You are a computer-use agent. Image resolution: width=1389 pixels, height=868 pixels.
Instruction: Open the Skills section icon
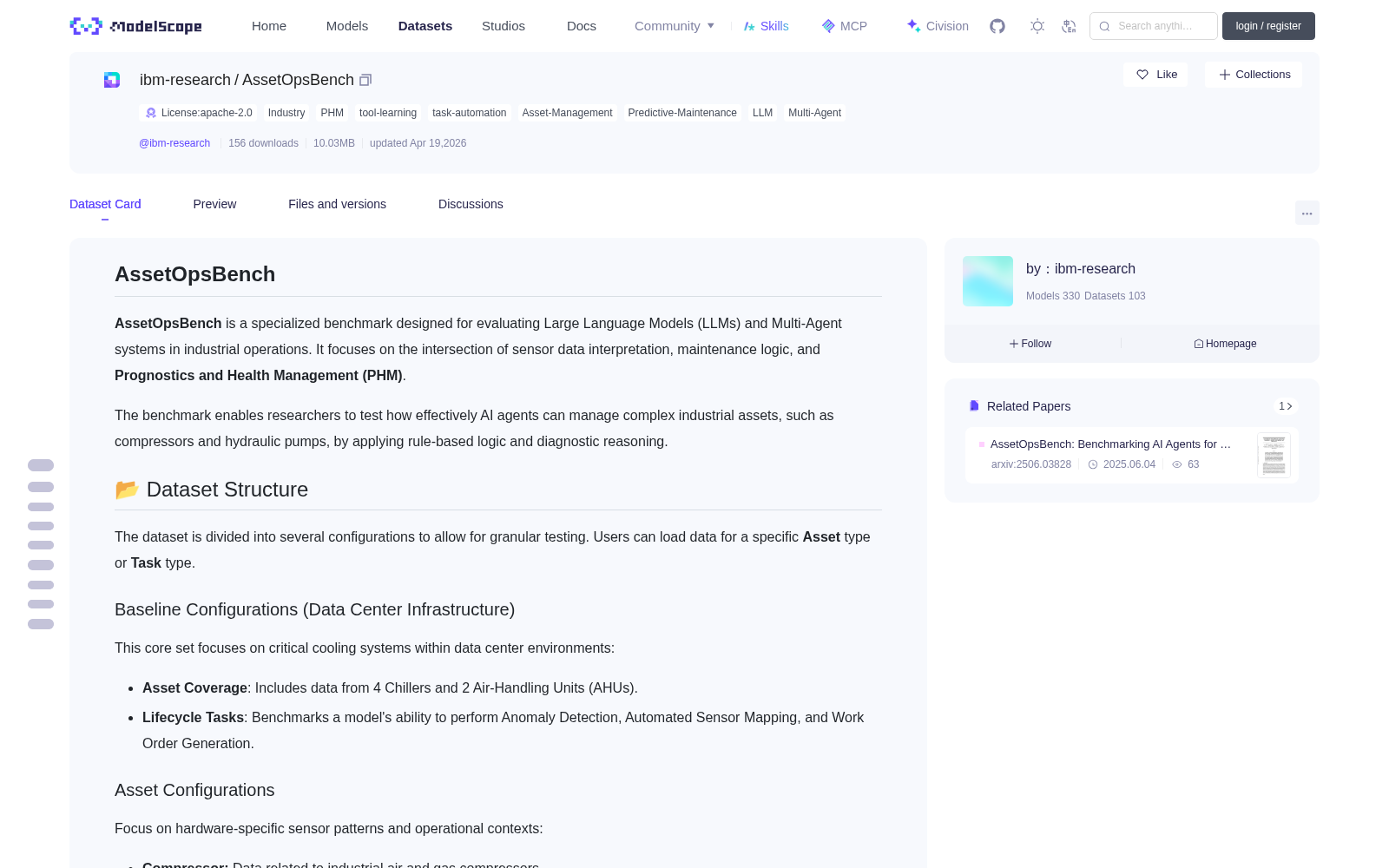point(749,26)
